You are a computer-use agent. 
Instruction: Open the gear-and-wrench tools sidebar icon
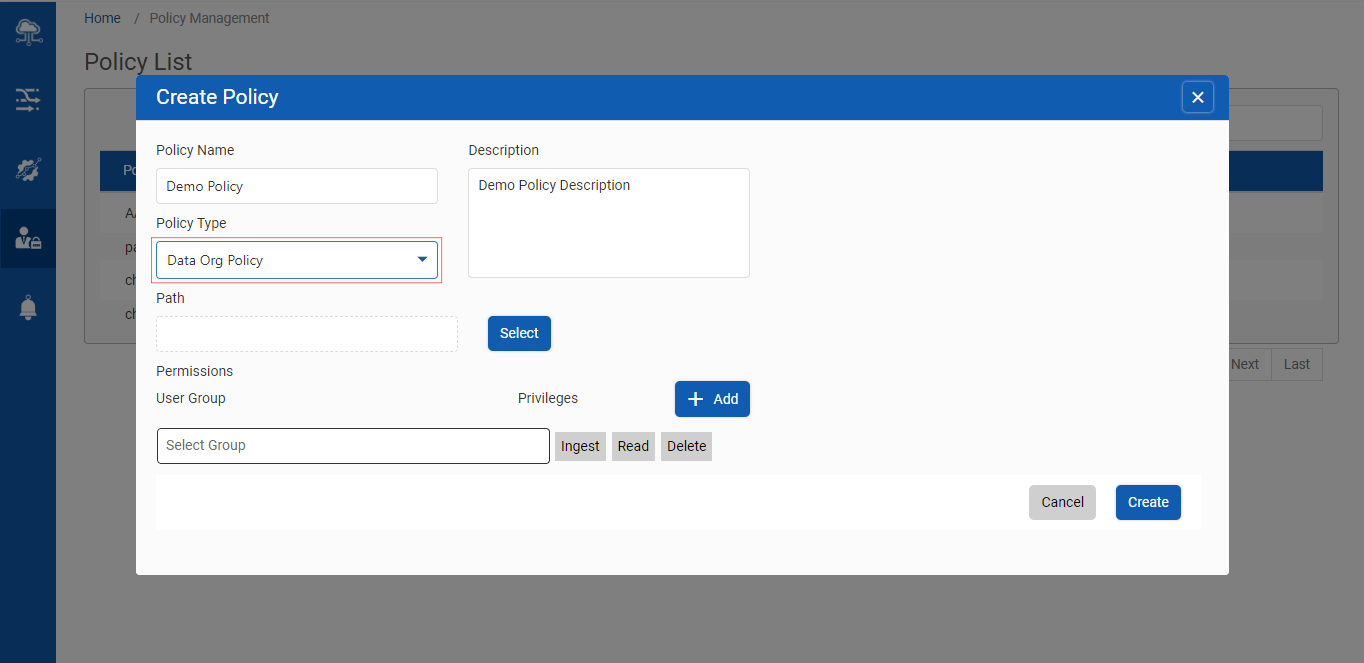[x=28, y=169]
